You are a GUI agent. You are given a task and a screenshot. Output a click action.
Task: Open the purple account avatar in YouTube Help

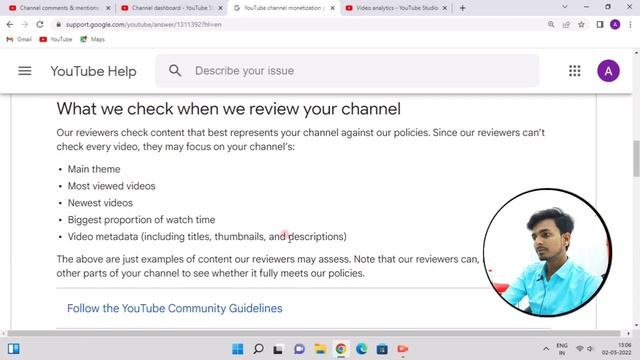(x=608, y=71)
